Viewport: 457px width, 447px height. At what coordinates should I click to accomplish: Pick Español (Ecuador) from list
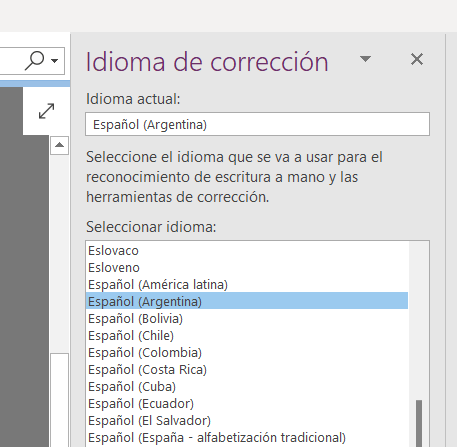[247, 404]
